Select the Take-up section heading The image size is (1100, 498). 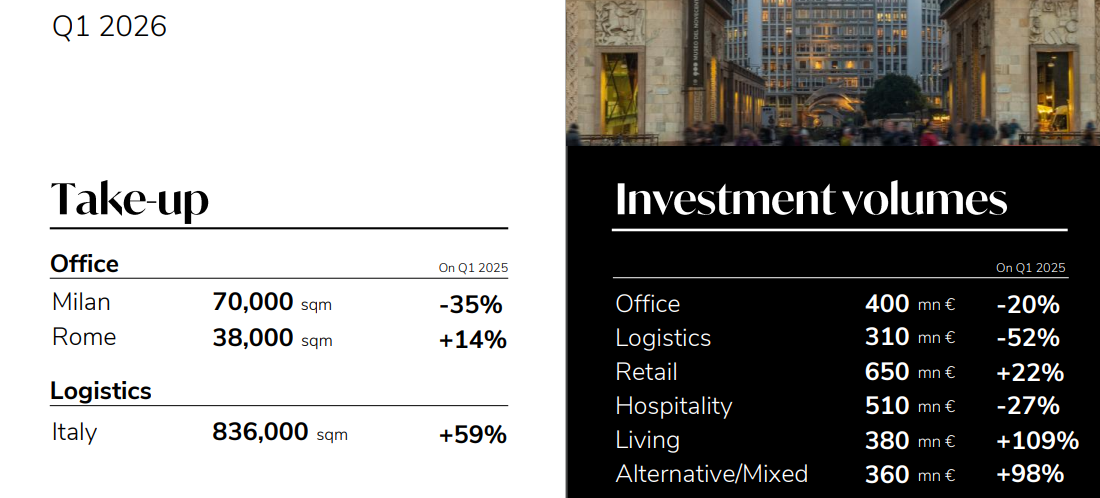coord(130,199)
